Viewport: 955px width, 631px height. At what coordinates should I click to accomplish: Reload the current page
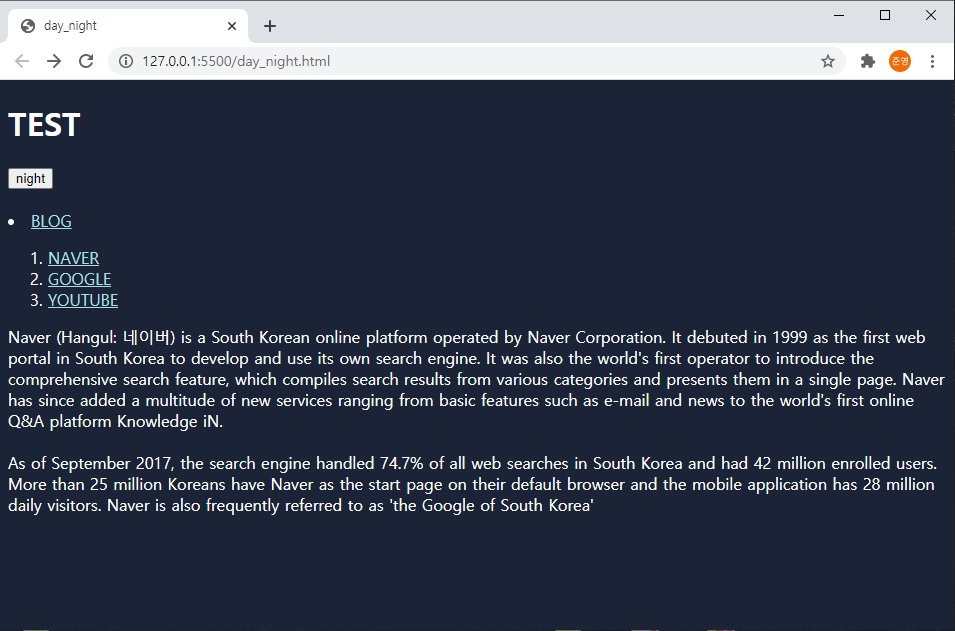[86, 61]
